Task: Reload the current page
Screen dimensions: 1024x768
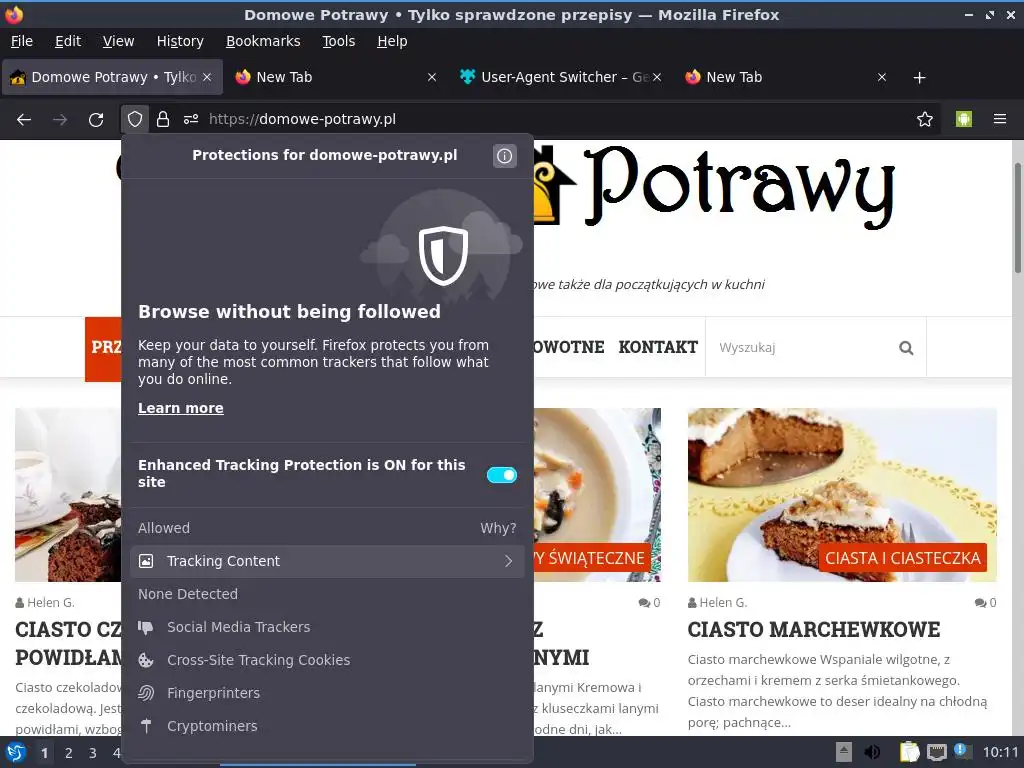Action: (96, 119)
